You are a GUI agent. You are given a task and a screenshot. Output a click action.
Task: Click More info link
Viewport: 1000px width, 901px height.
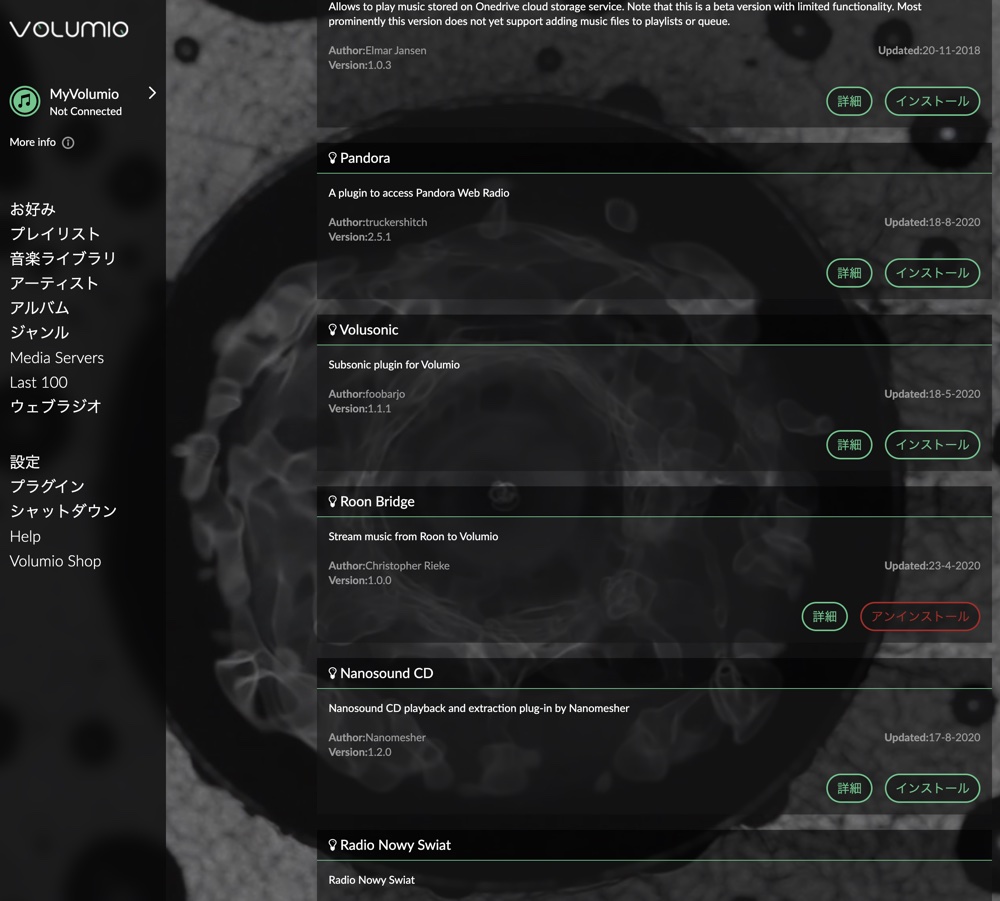33,142
